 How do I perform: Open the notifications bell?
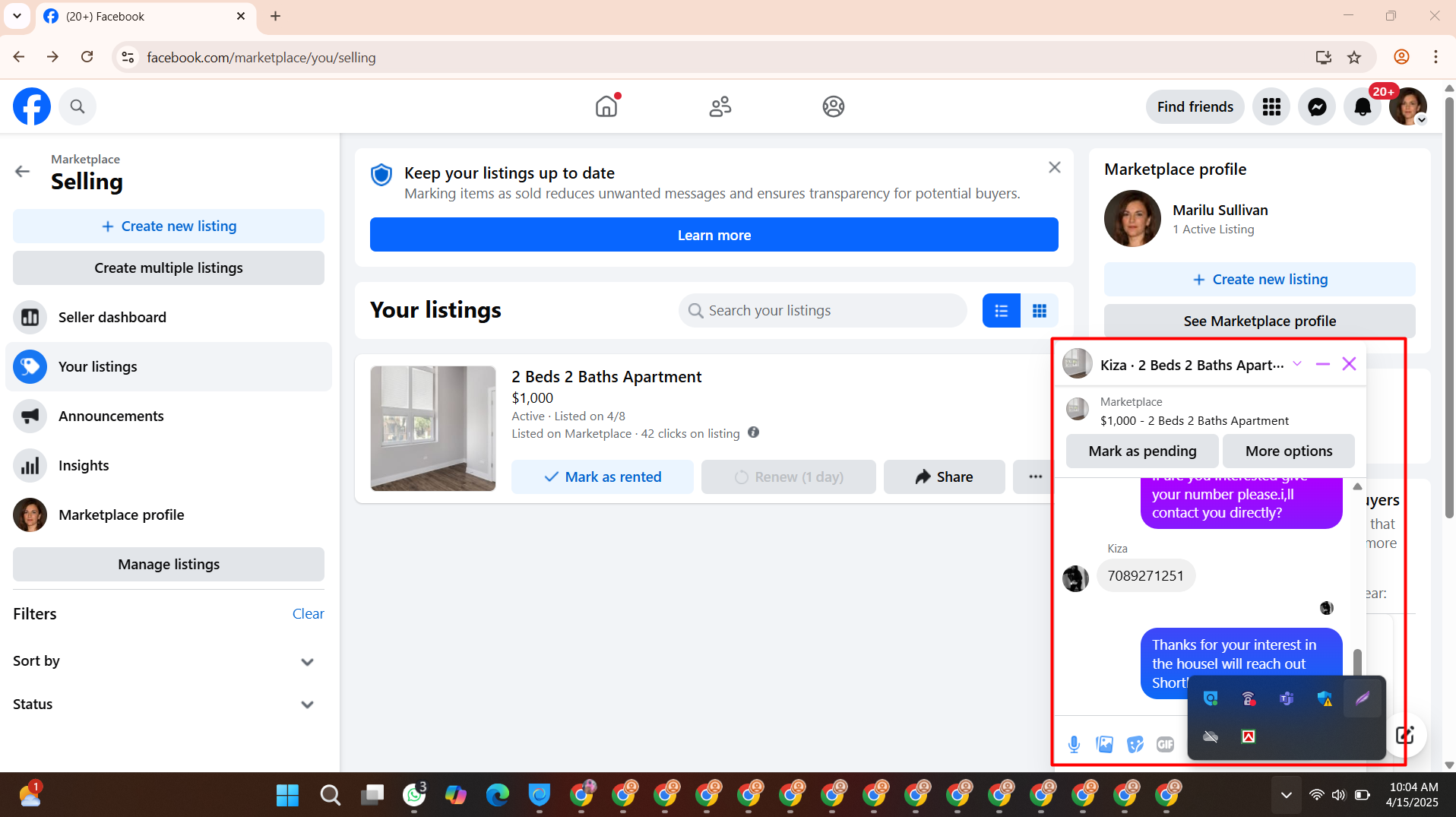[x=1363, y=106]
